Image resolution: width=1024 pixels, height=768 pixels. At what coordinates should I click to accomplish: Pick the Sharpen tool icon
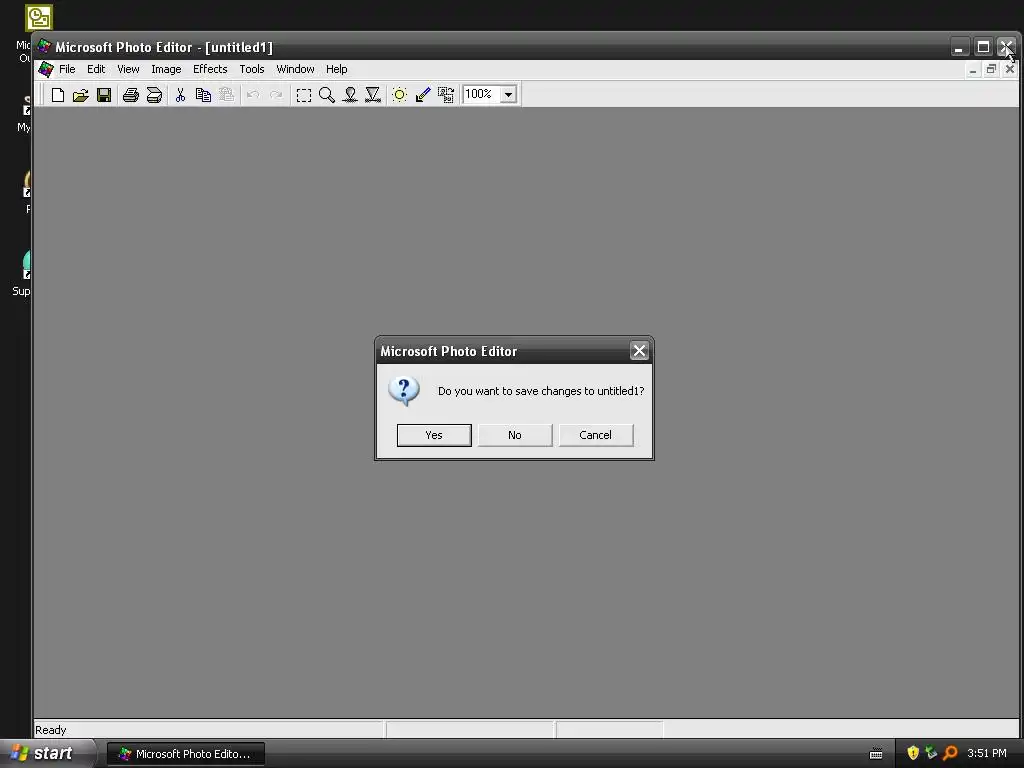tap(373, 95)
